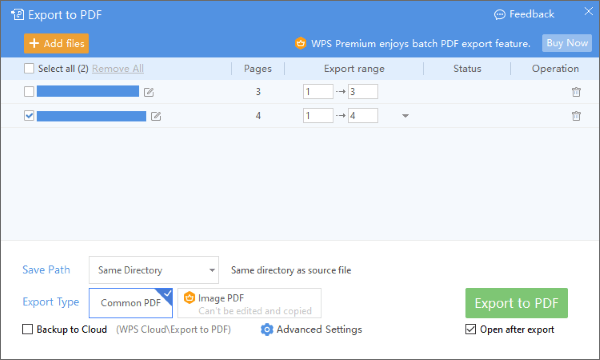Click start page field of 4-page file
Viewport: 600px width, 360px height.
(x=318, y=116)
